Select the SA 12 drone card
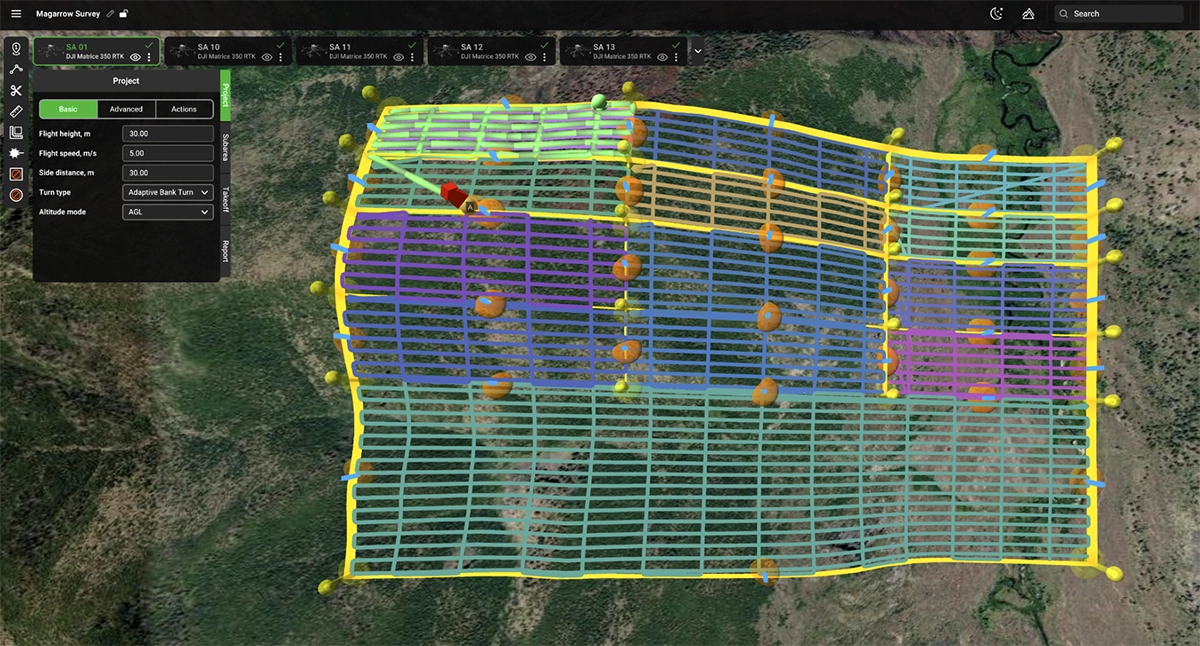 tap(491, 52)
